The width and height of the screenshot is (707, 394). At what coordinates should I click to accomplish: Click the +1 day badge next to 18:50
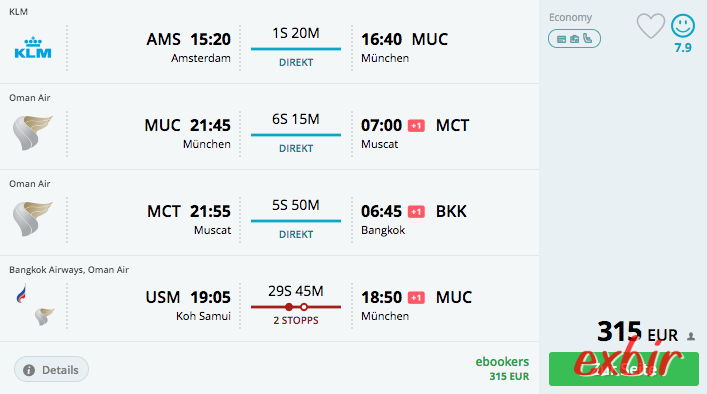[x=416, y=298]
